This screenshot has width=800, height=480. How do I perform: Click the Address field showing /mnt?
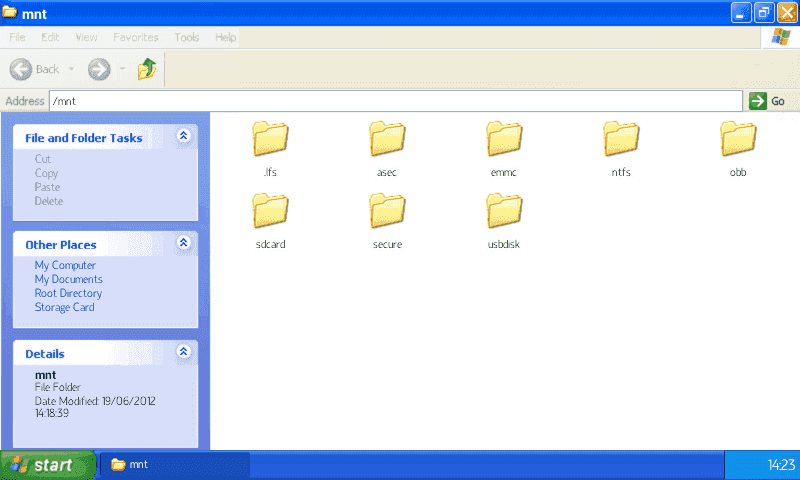[x=396, y=101]
